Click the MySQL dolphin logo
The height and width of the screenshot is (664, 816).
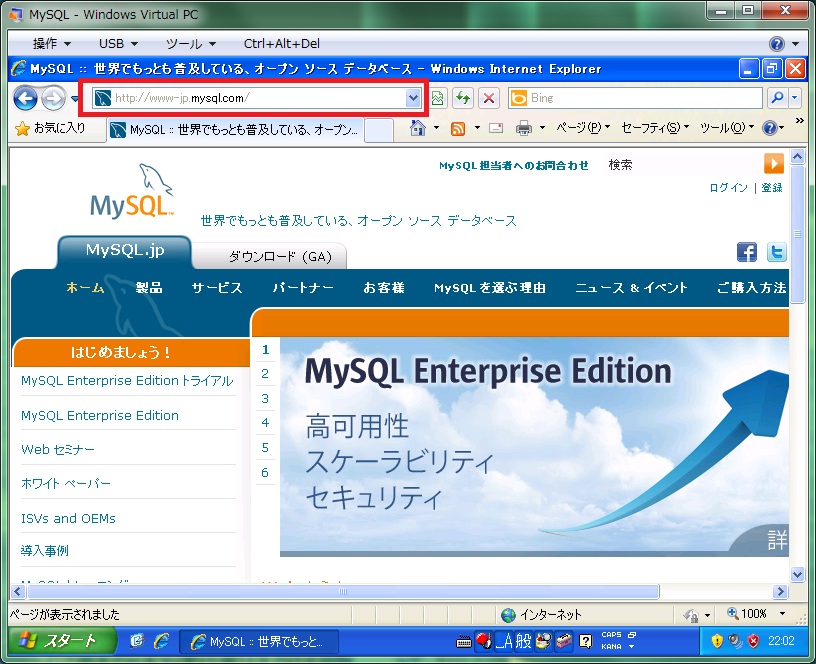(132, 191)
